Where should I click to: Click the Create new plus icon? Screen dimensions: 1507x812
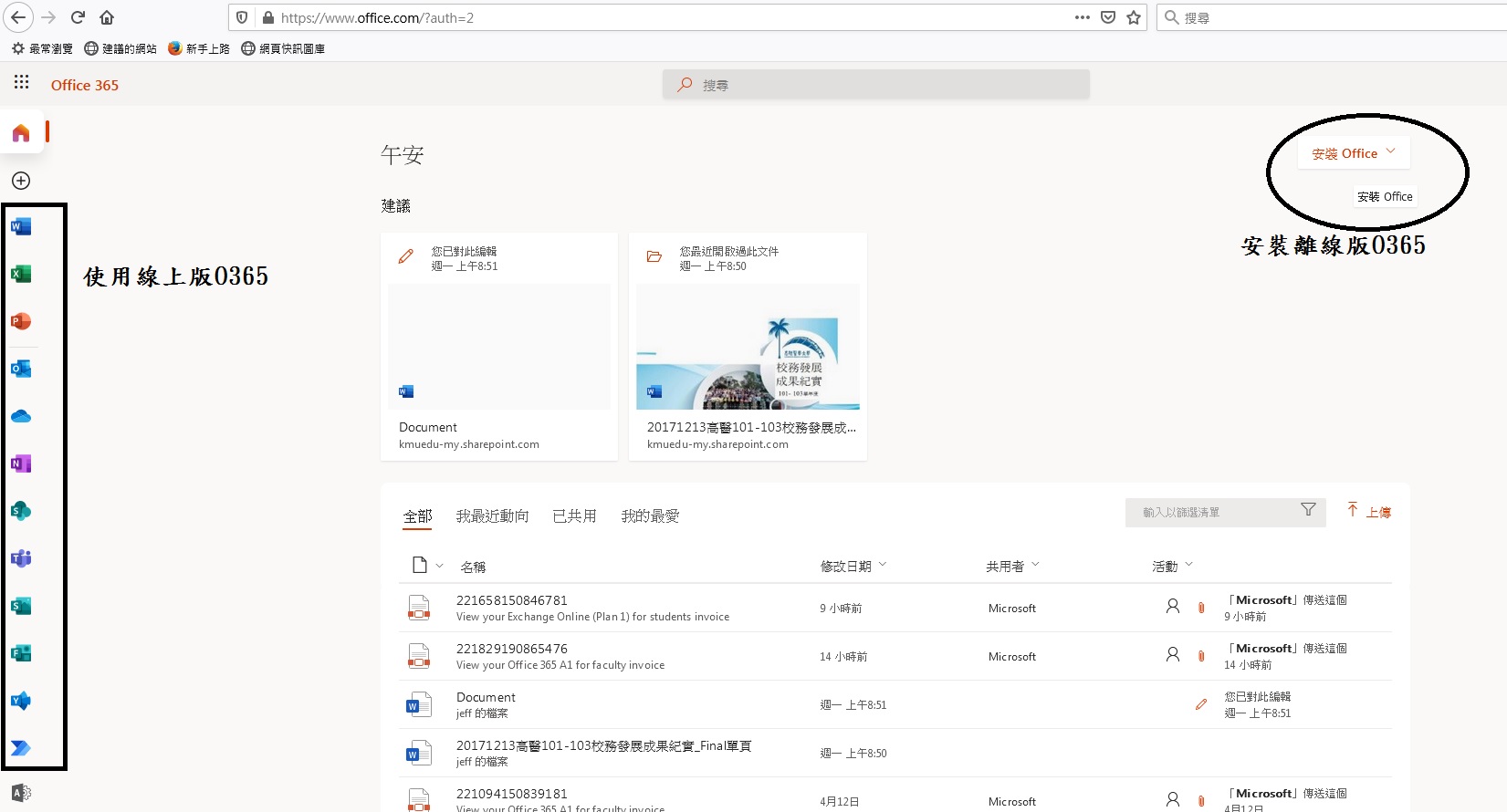click(x=21, y=181)
